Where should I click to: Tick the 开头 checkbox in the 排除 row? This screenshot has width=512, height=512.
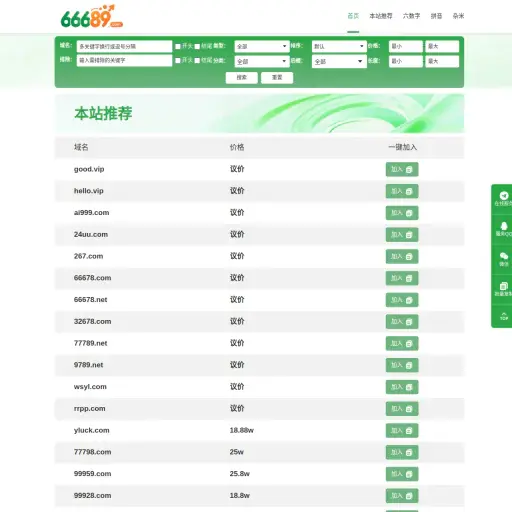click(178, 60)
